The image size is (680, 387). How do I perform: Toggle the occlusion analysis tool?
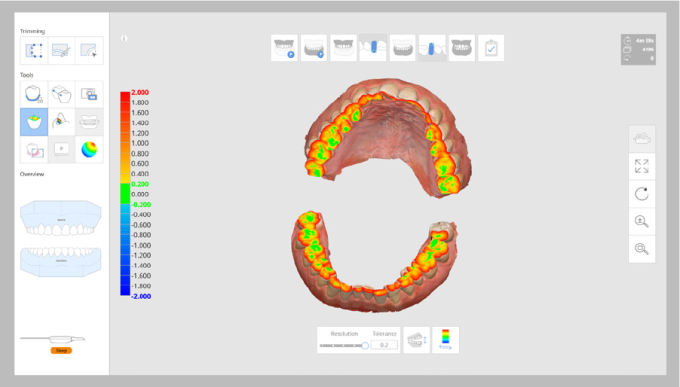(34, 122)
